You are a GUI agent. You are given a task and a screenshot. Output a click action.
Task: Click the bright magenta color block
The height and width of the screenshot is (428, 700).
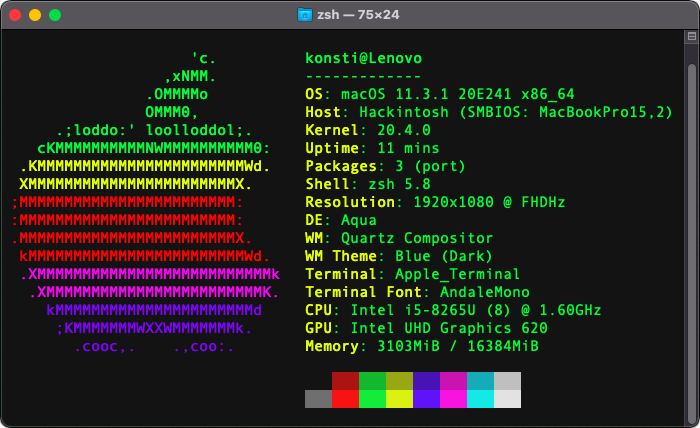[453, 399]
